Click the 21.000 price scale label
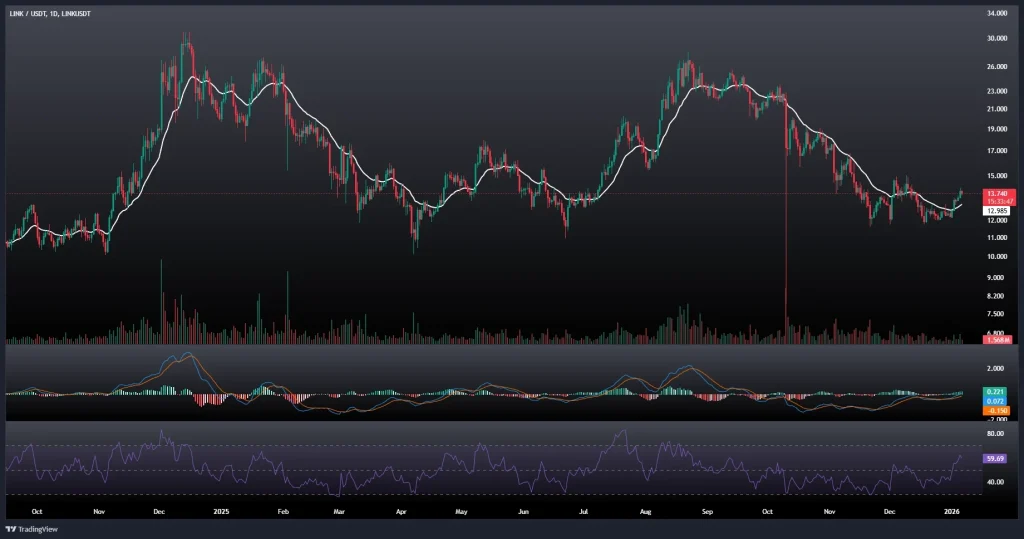Viewport: 1024px width, 539px height. 996,108
